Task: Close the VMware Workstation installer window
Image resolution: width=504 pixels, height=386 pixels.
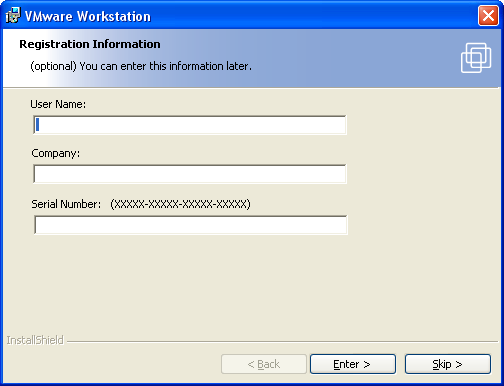Action: pyautogui.click(x=488, y=16)
